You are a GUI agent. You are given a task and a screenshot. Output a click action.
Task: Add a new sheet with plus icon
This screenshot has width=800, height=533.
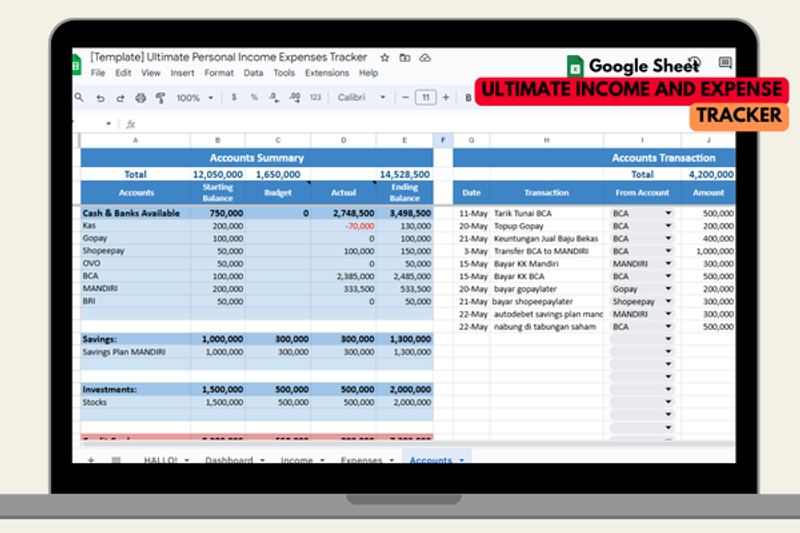pos(91,460)
